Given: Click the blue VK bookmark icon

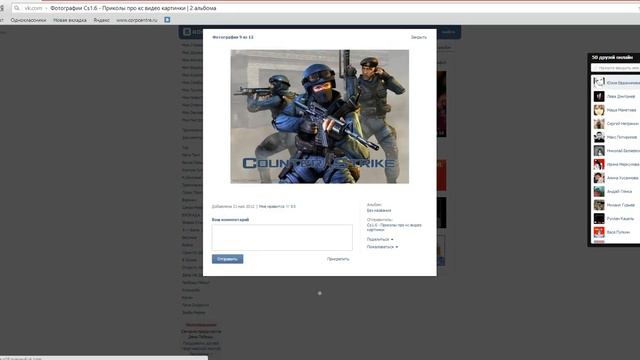Looking at the screenshot, I should tap(167, 20).
